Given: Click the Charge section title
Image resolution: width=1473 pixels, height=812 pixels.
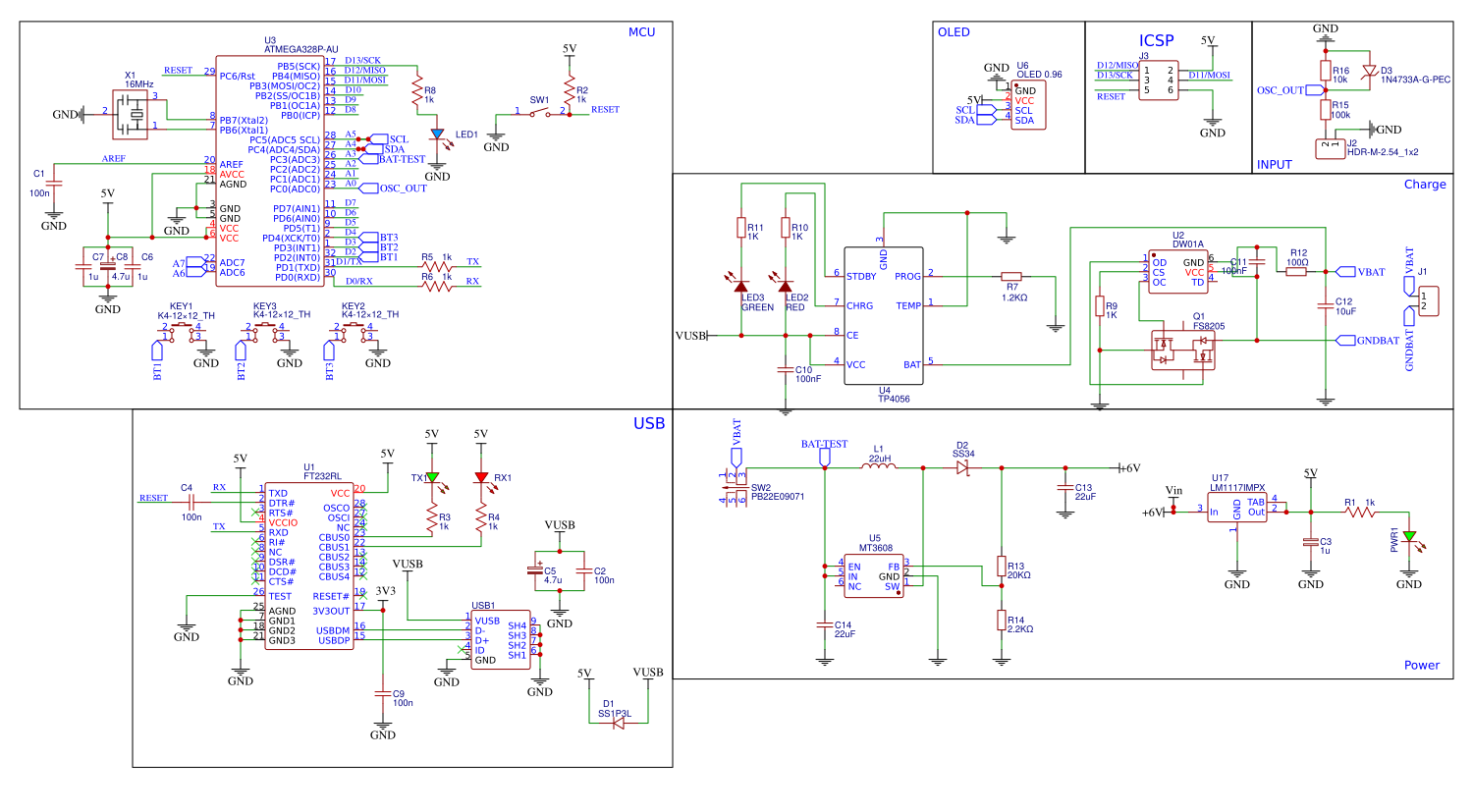Looking at the screenshot, I should [x=1425, y=185].
